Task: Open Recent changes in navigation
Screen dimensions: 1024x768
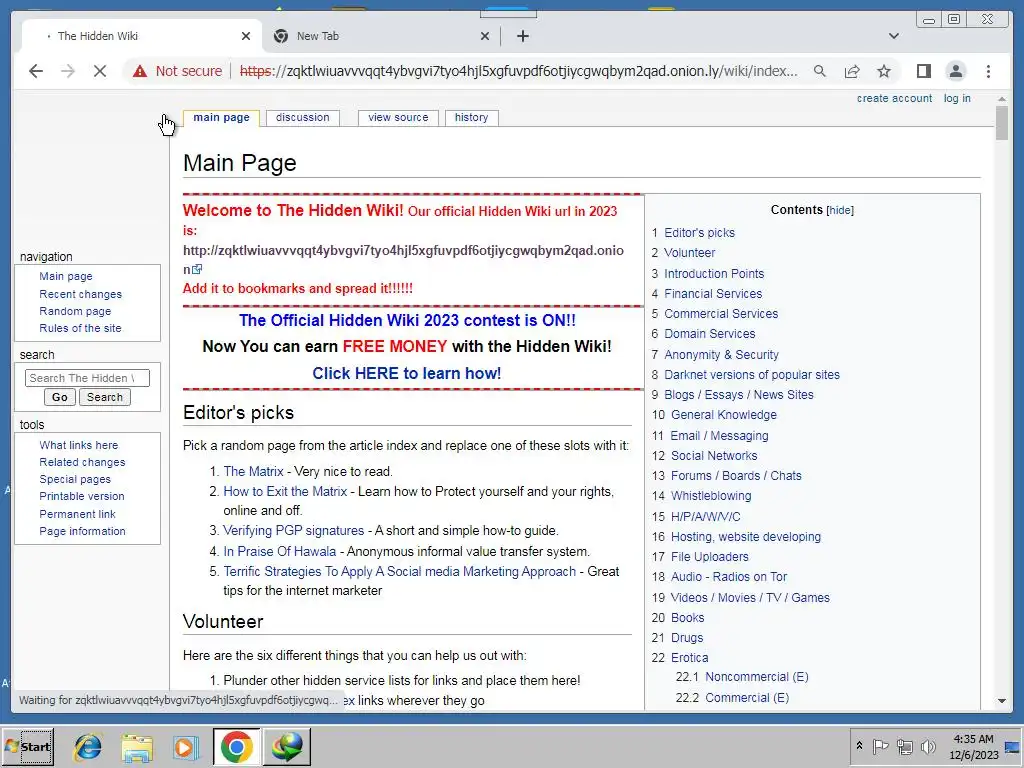Action: [80, 294]
